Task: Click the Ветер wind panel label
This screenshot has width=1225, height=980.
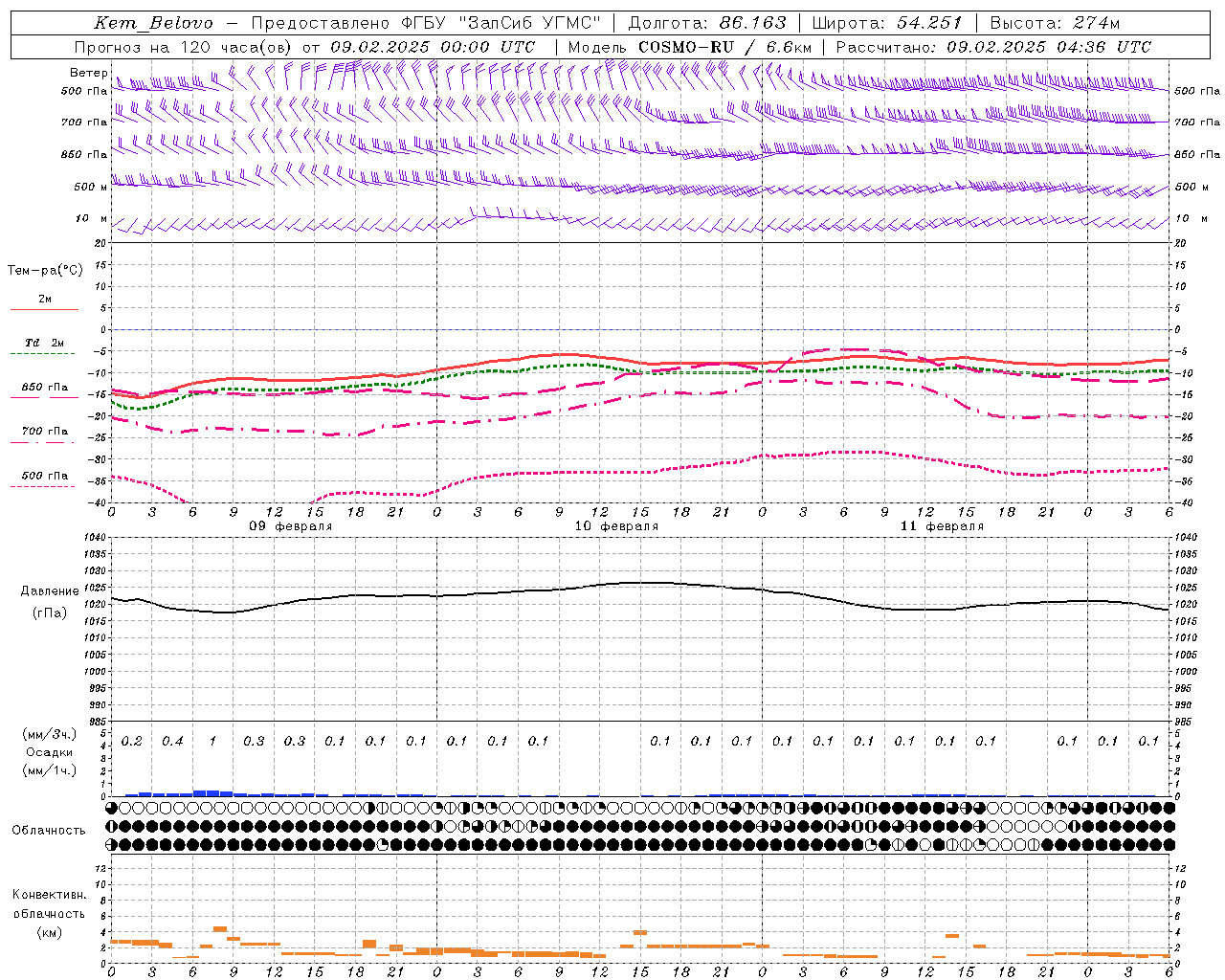Action: 88,73
